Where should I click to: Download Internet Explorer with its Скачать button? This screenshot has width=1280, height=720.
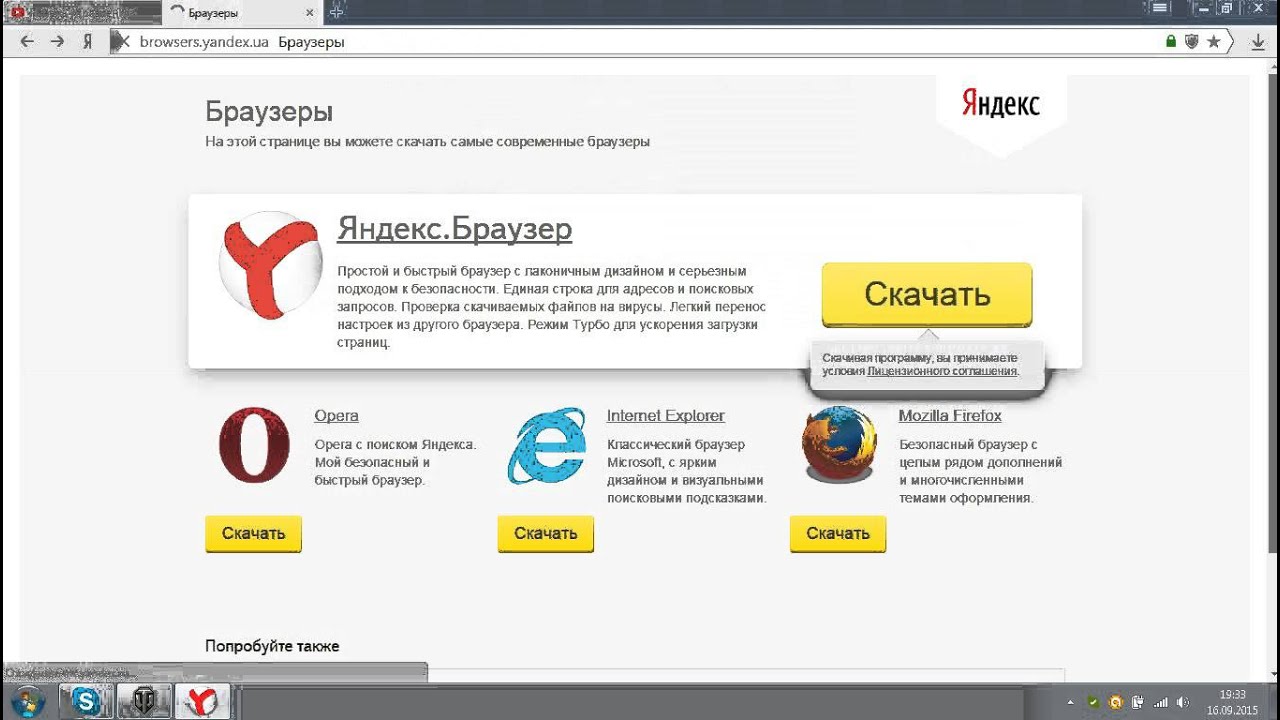coord(545,533)
